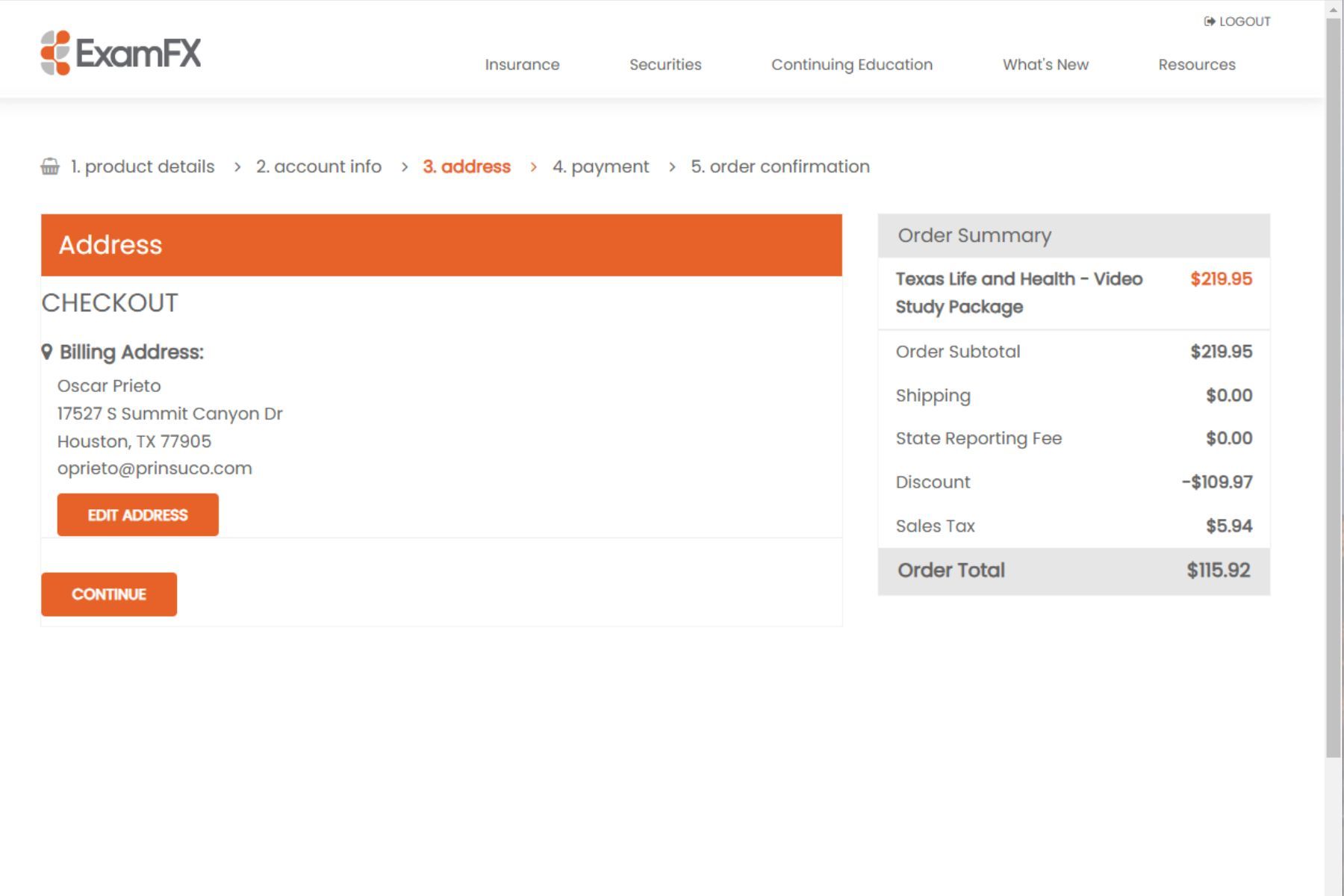This screenshot has width=1344, height=896.
Task: Open the Continuing Education menu
Action: point(852,65)
